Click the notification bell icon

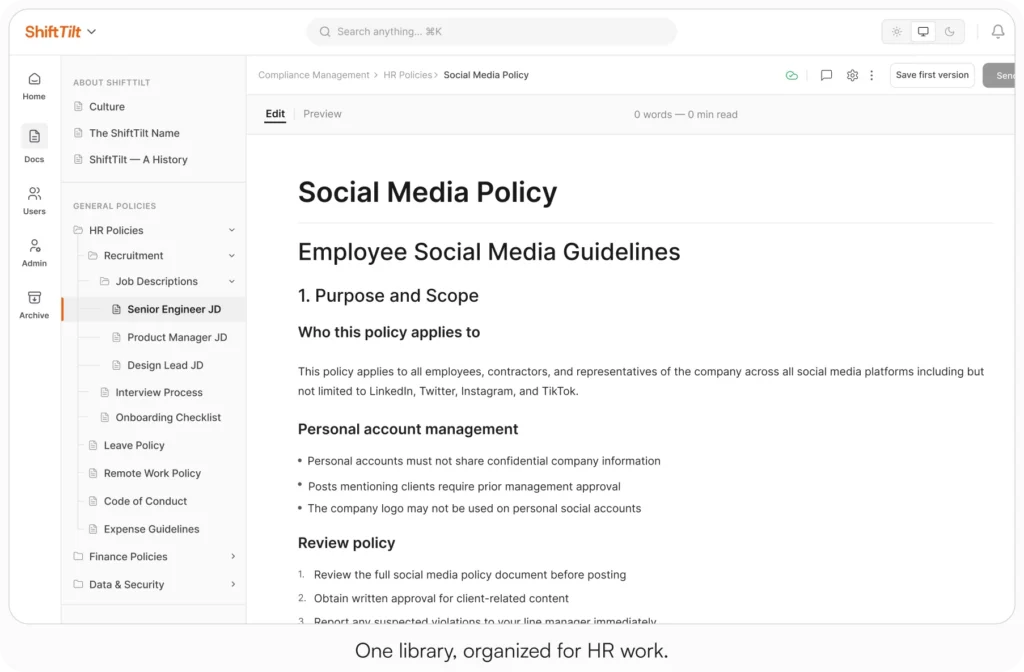point(998,31)
